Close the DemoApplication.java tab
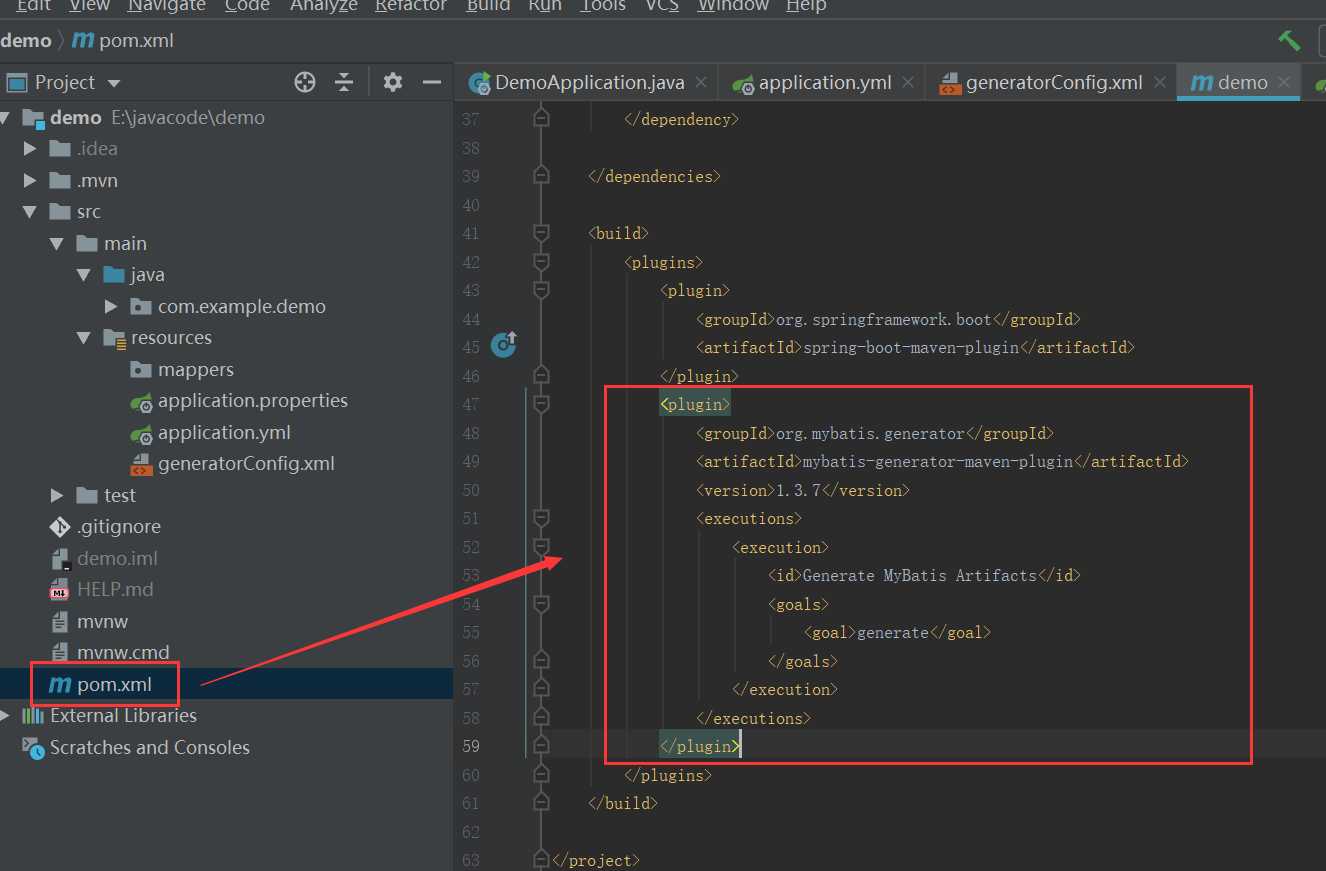The image size is (1326, 871). click(701, 83)
